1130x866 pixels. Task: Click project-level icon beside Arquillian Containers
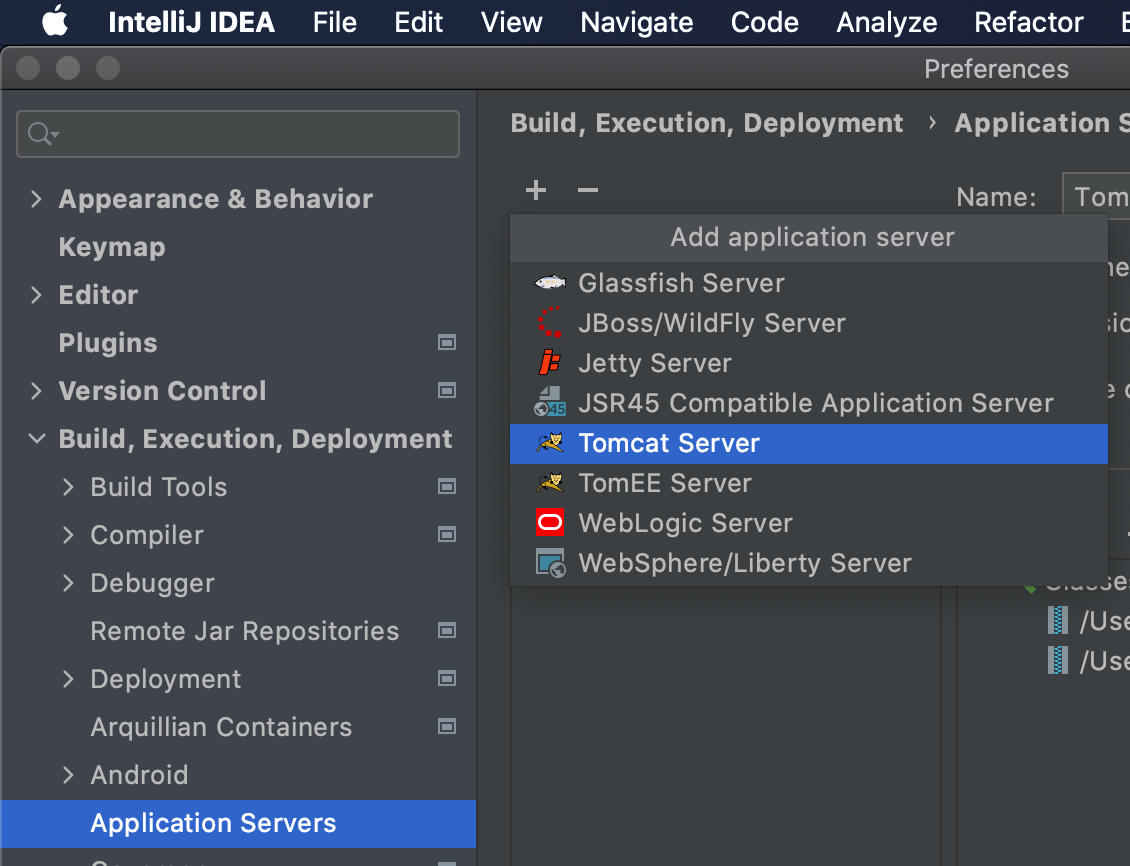447,726
